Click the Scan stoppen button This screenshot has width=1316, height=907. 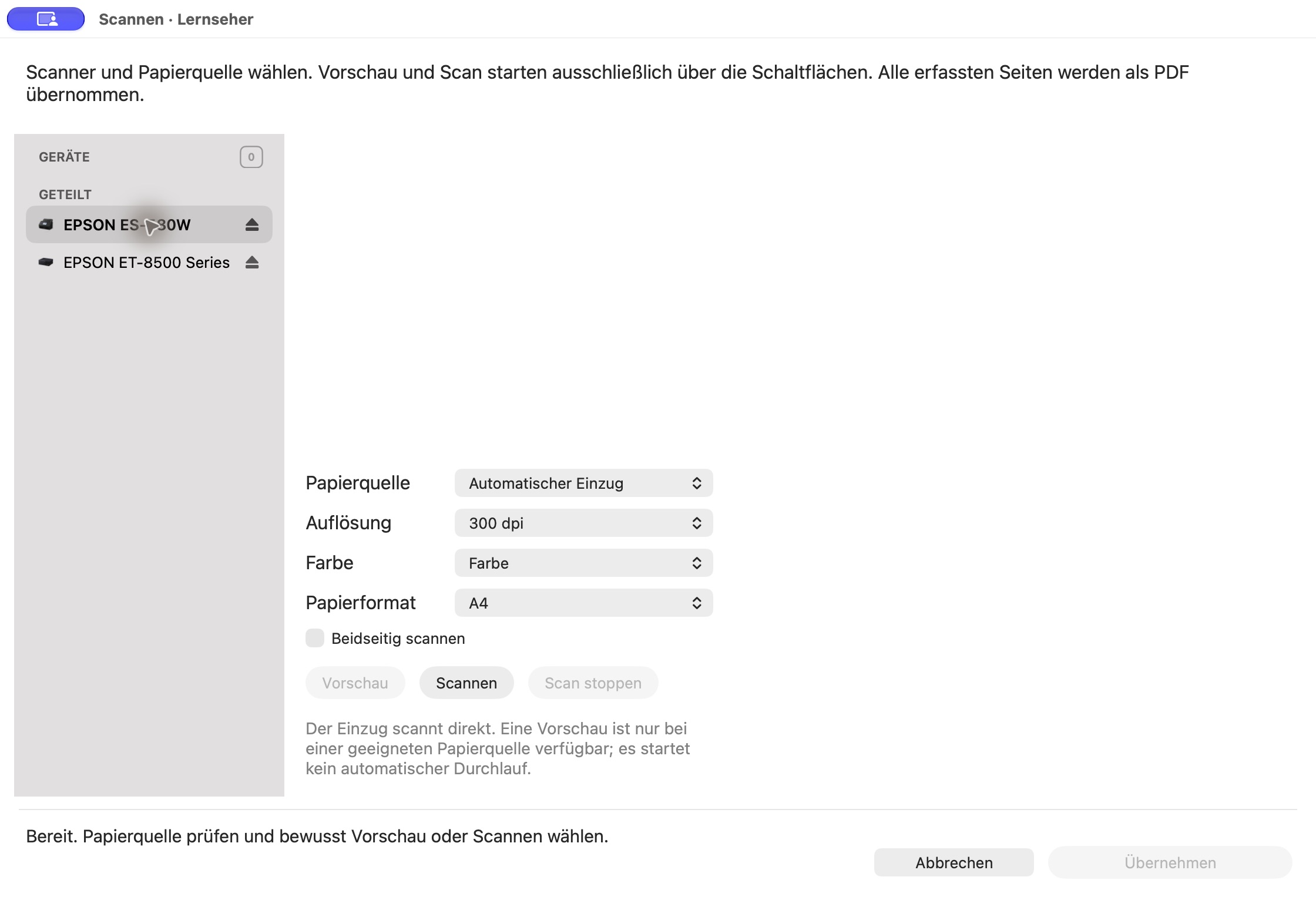pyautogui.click(x=593, y=683)
